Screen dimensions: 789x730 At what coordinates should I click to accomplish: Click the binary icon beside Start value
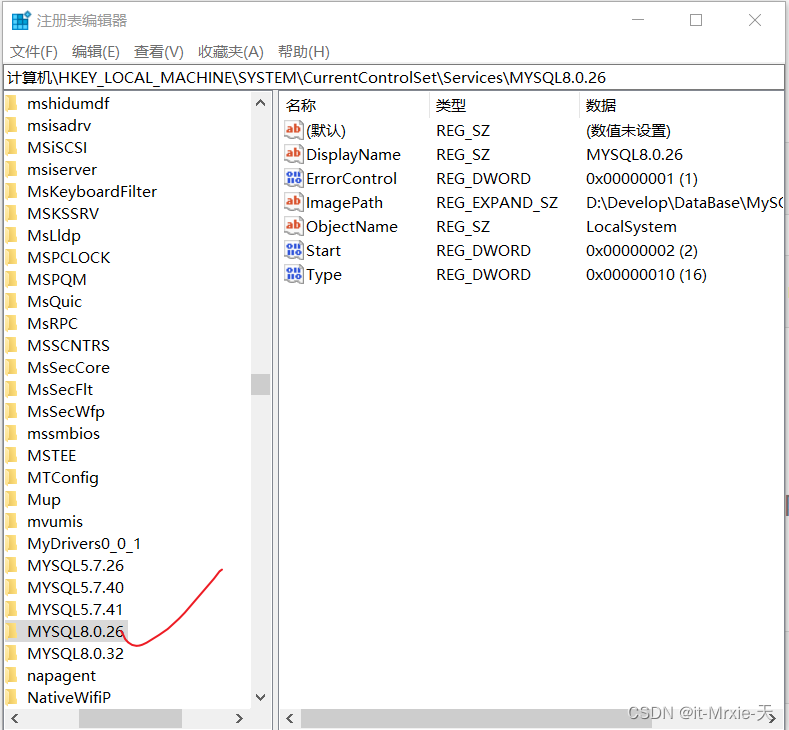pyautogui.click(x=293, y=250)
